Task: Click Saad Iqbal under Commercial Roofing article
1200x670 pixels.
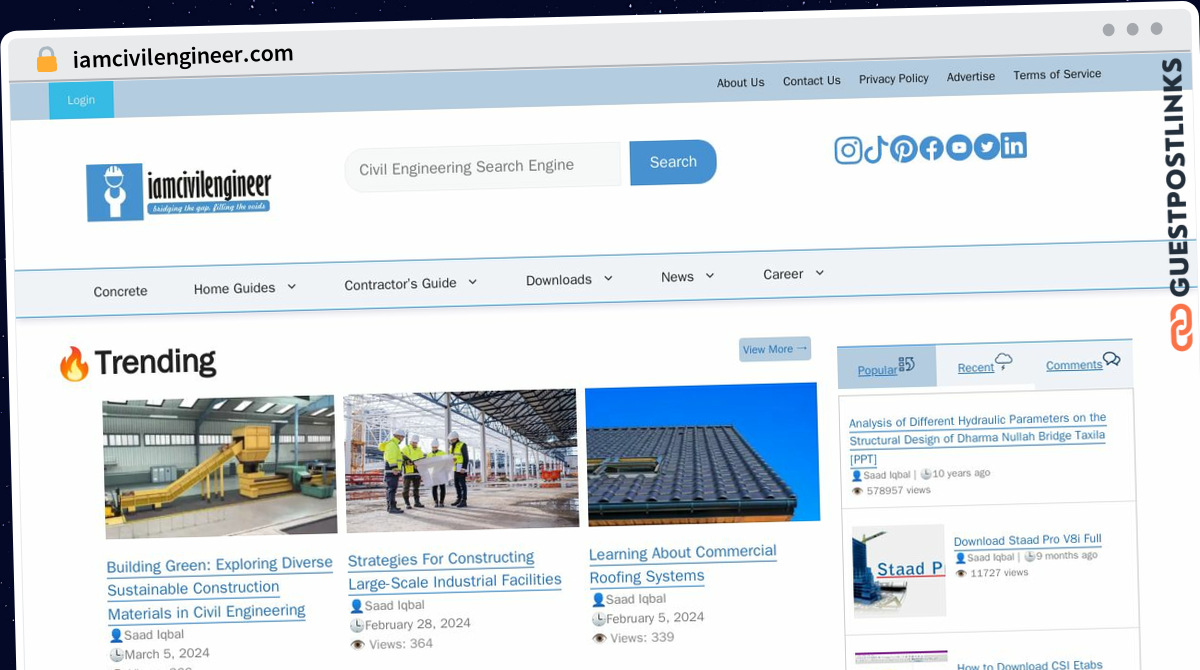Action: [x=635, y=599]
